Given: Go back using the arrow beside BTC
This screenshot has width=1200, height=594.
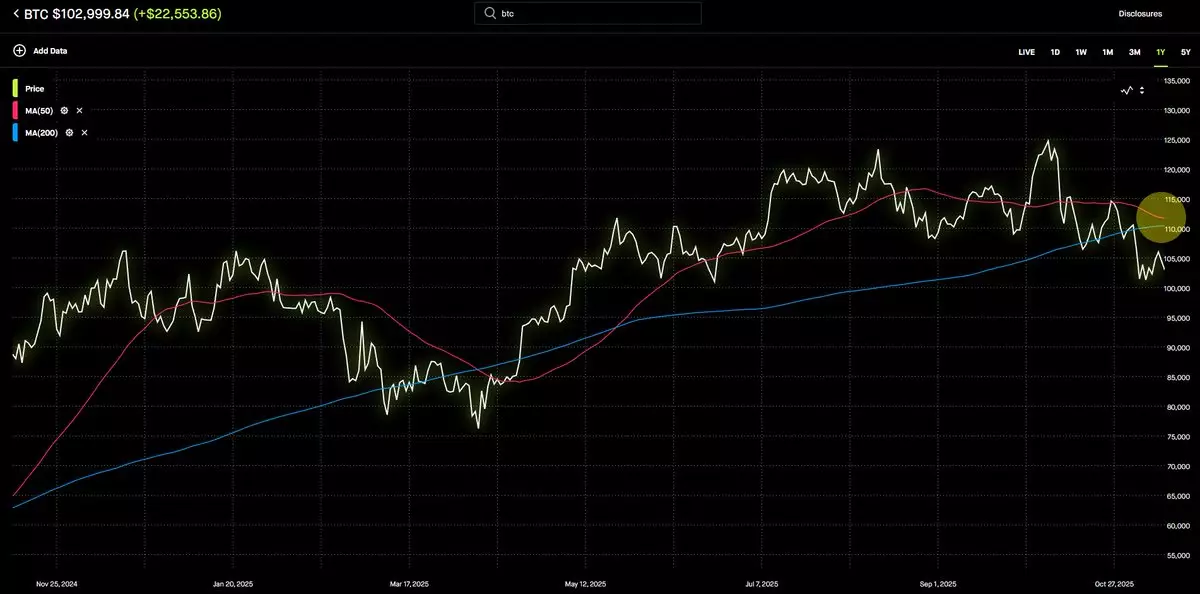Looking at the screenshot, I should point(16,13).
